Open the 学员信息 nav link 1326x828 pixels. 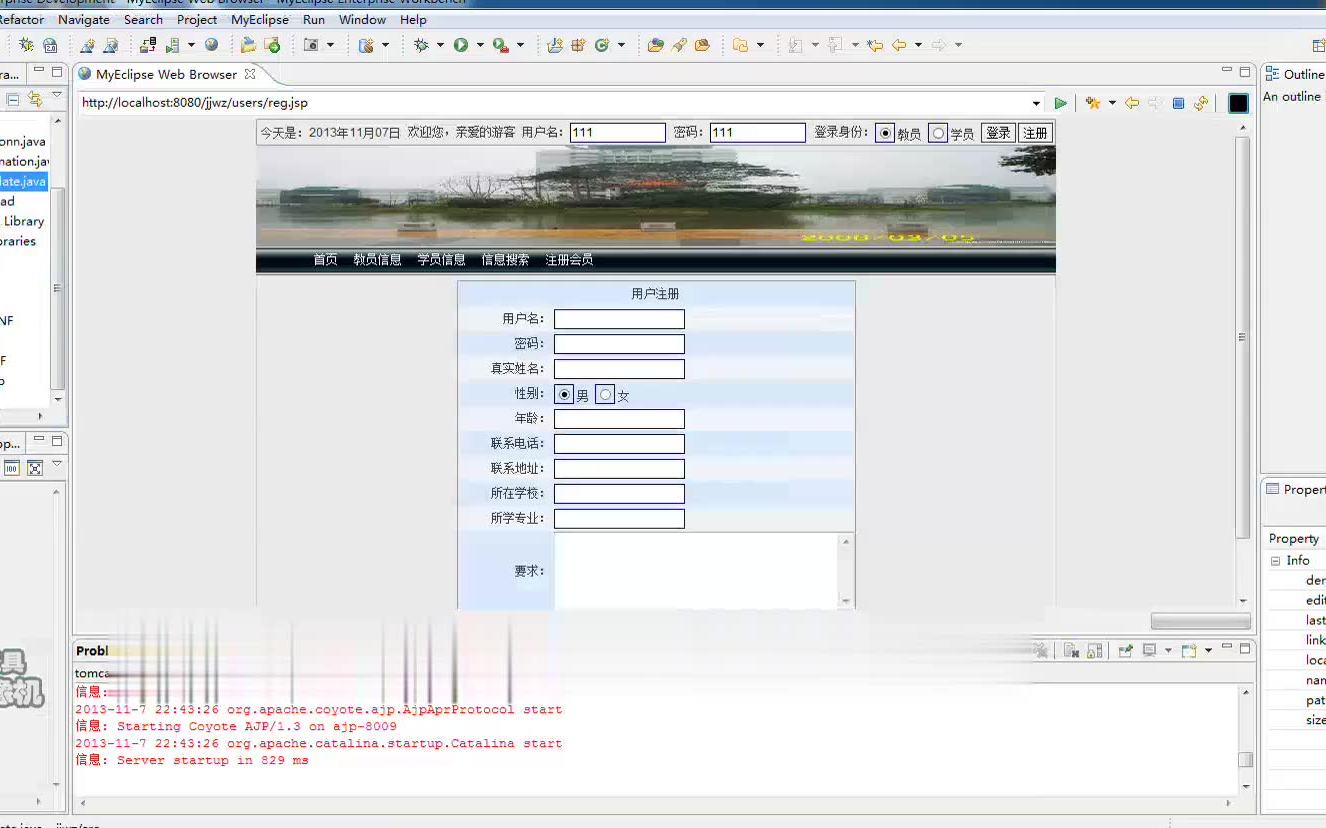(441, 260)
